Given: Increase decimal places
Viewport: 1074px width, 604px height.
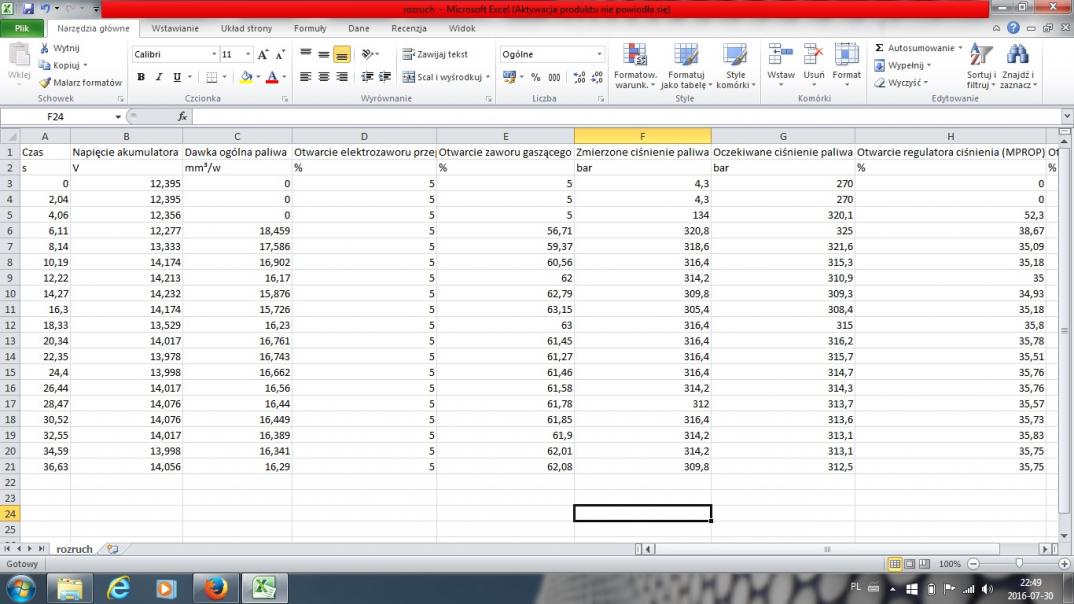Looking at the screenshot, I should click(579, 77).
